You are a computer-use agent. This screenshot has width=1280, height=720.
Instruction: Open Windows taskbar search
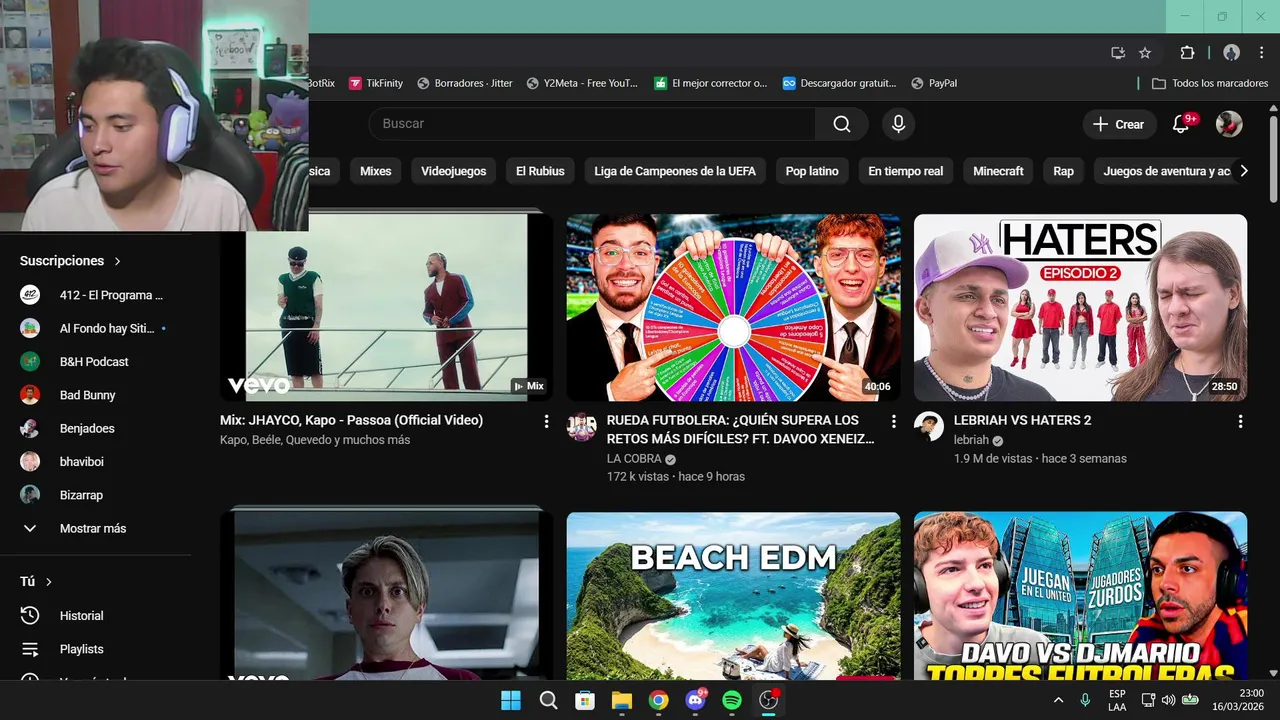548,700
